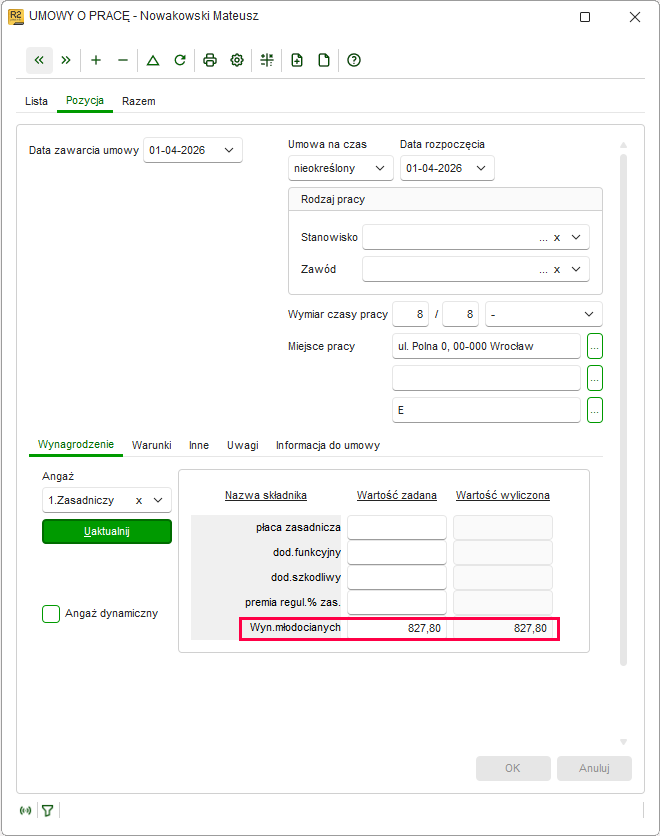Open Zawód lookup with ellipsis
The width and height of the screenshot is (660, 836).
[x=543, y=270]
